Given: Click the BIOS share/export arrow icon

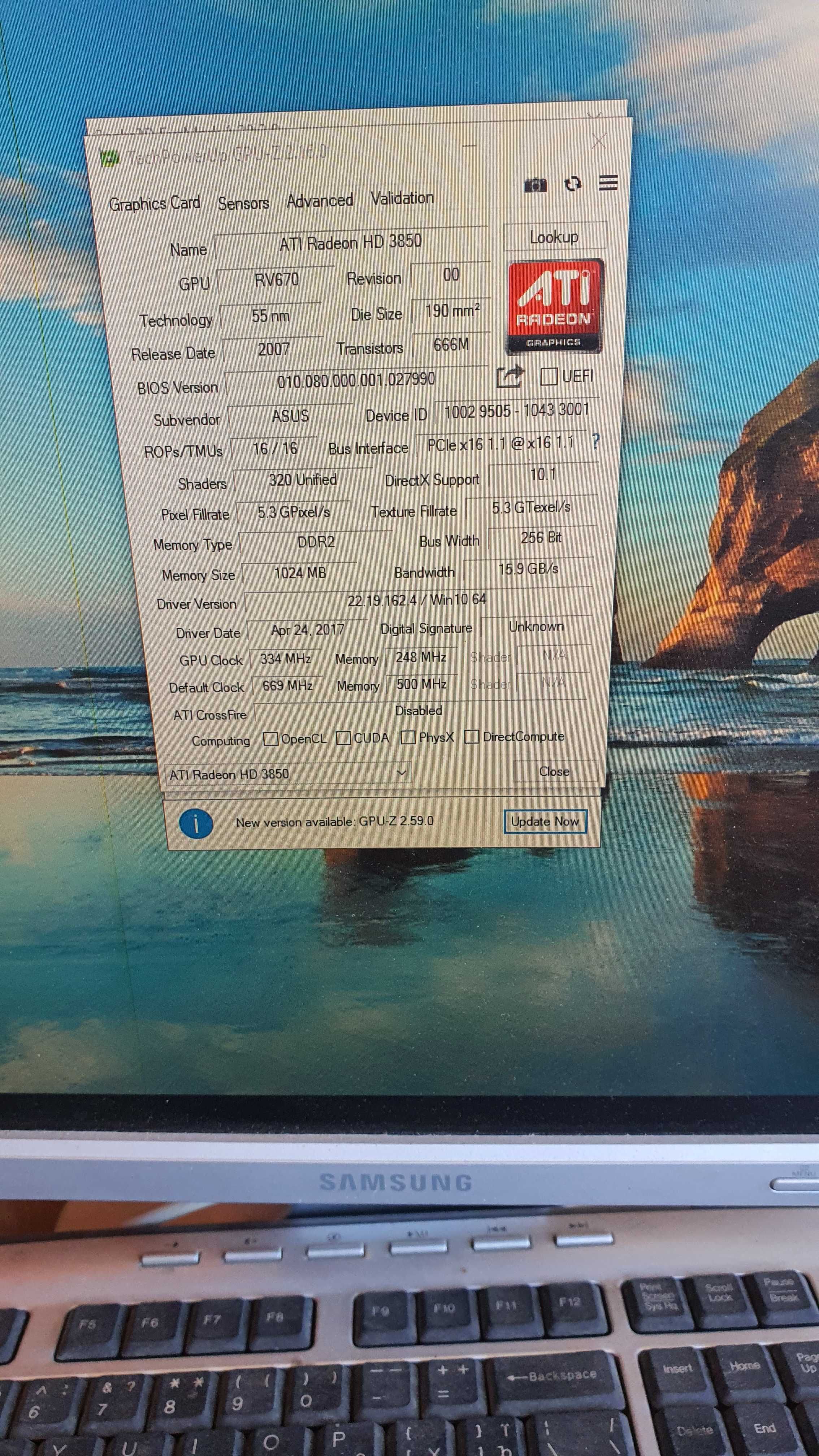Looking at the screenshot, I should coord(510,376).
